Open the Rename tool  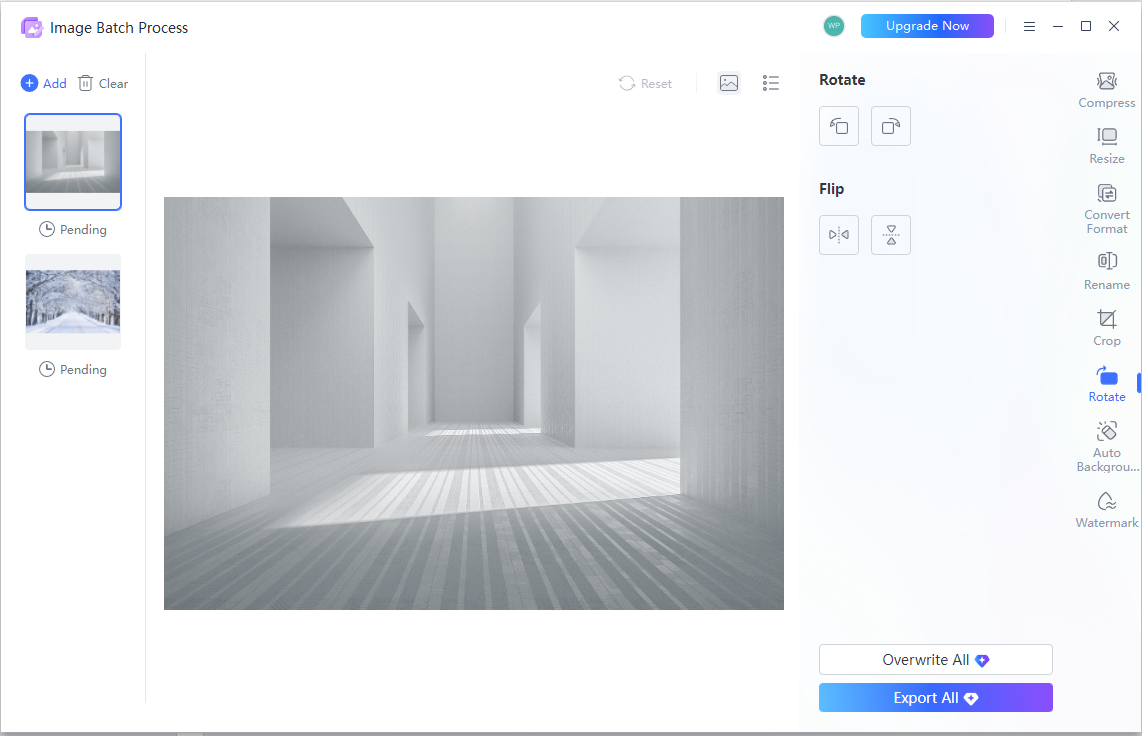tap(1106, 272)
